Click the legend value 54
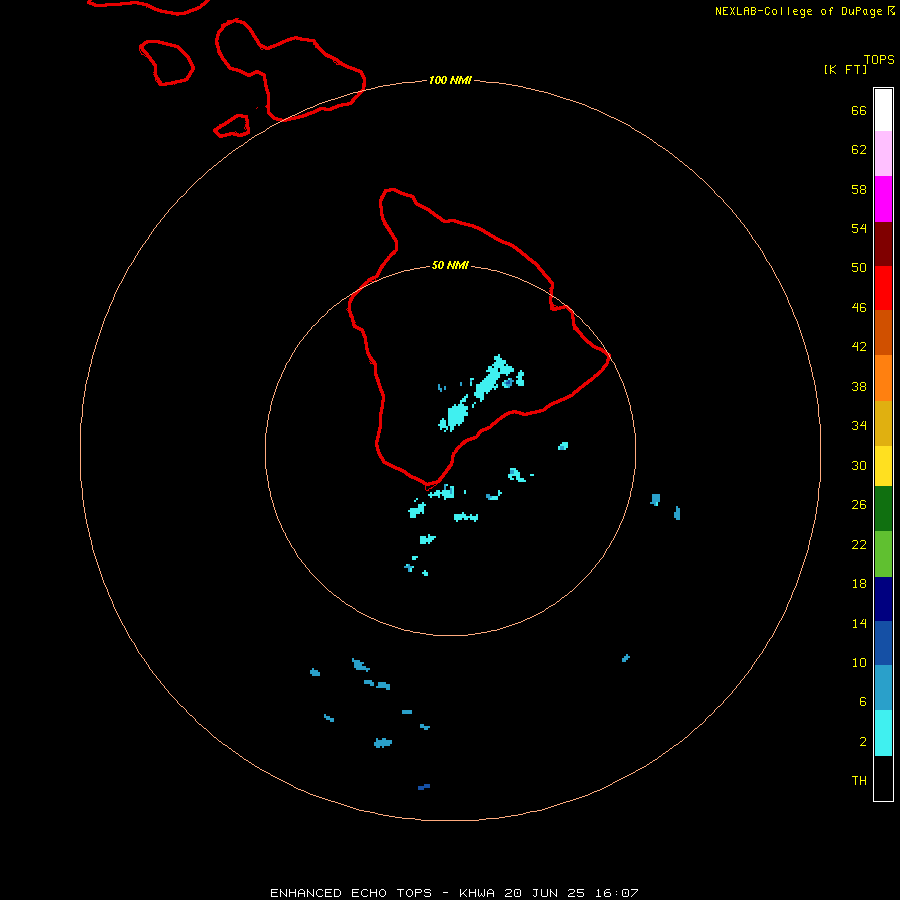 tap(859, 228)
